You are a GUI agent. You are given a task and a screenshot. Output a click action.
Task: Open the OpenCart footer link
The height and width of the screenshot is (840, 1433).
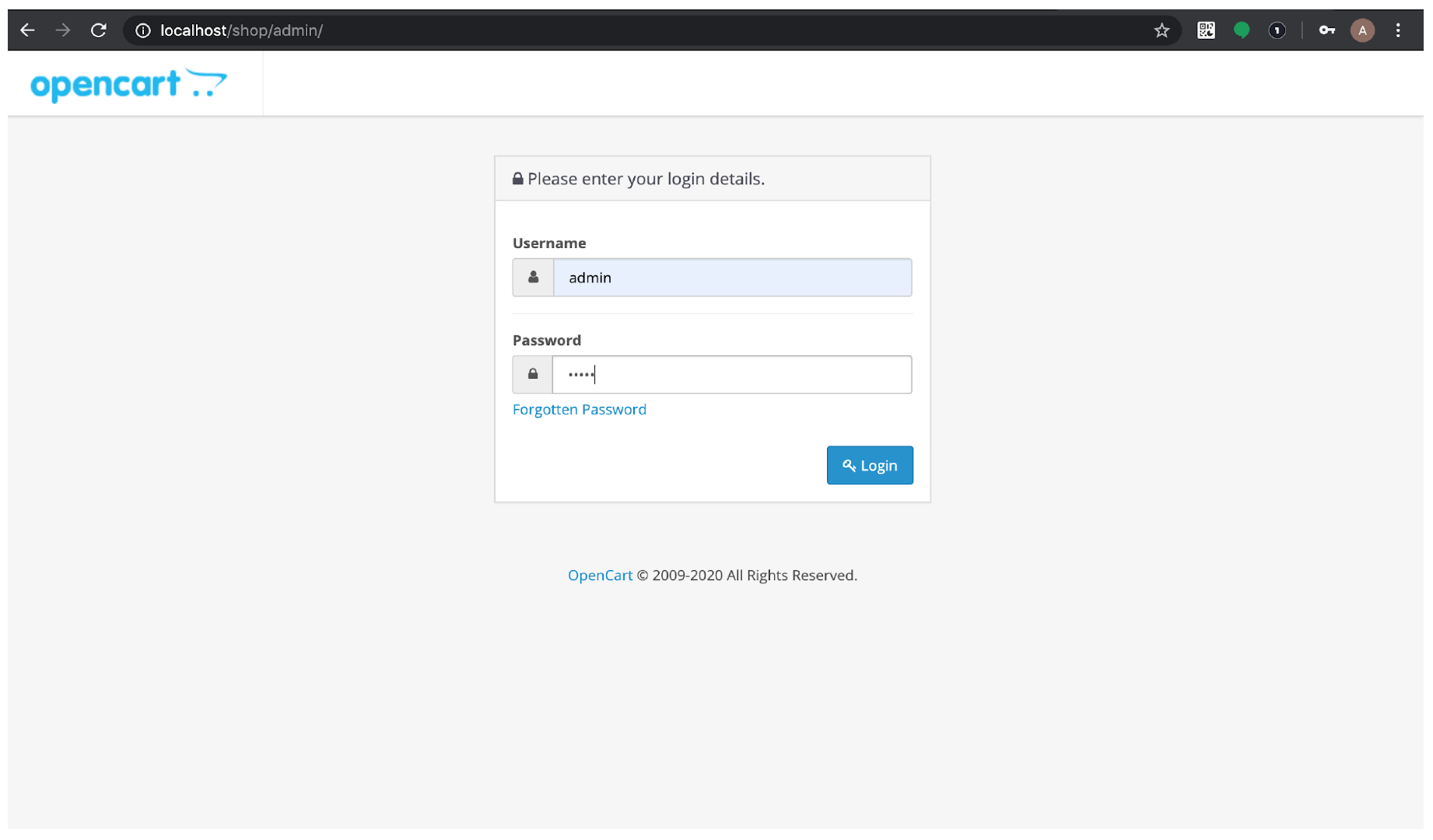[600, 575]
